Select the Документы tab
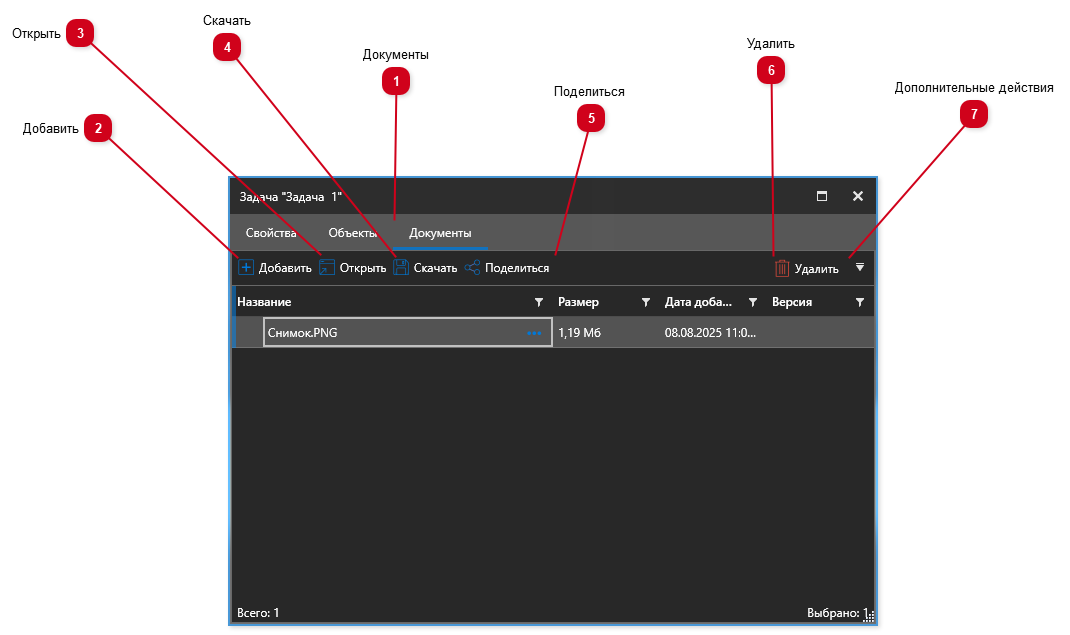Viewport: 1070px width, 635px height. pyautogui.click(x=440, y=233)
